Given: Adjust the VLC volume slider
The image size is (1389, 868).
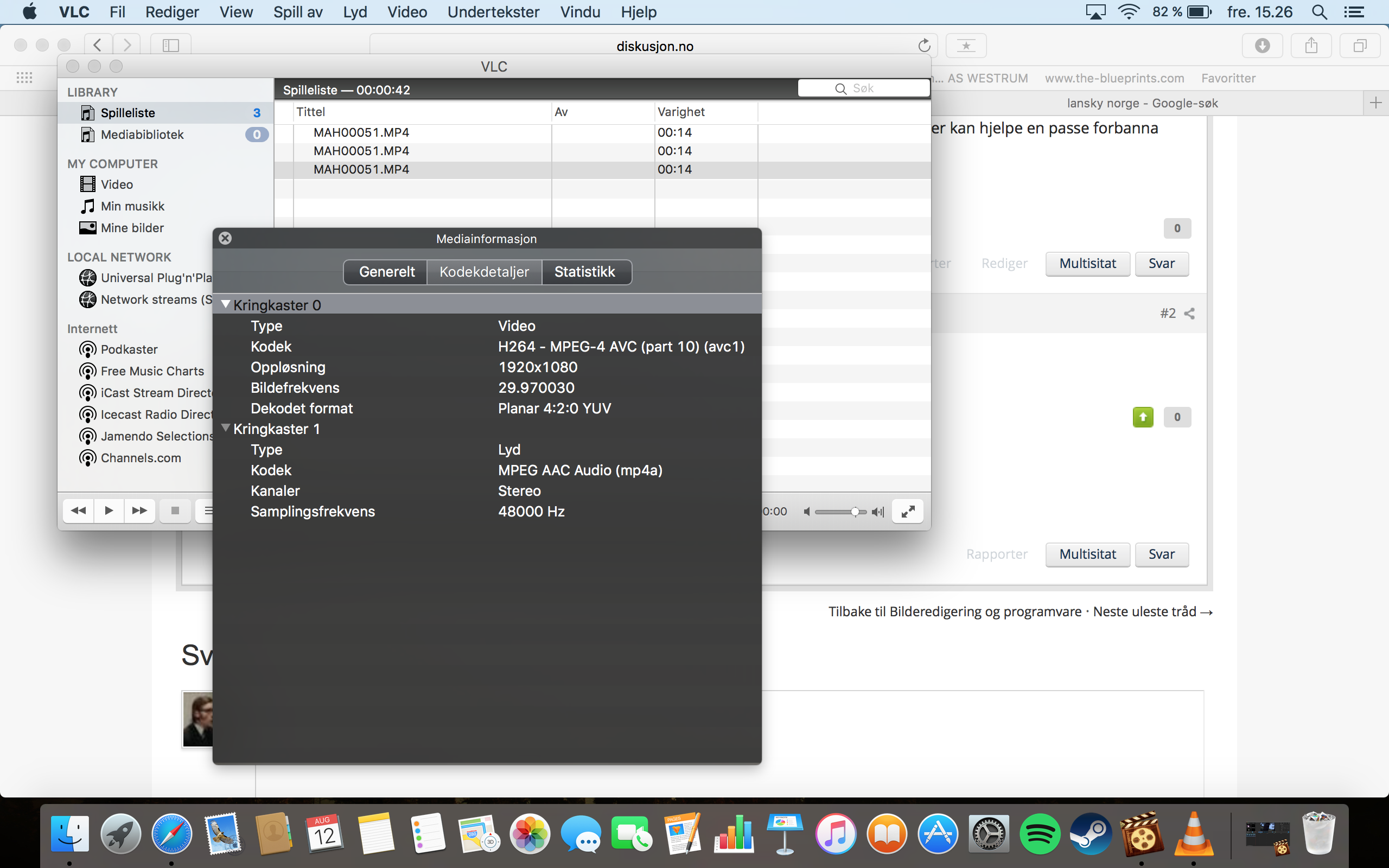Looking at the screenshot, I should (x=841, y=512).
